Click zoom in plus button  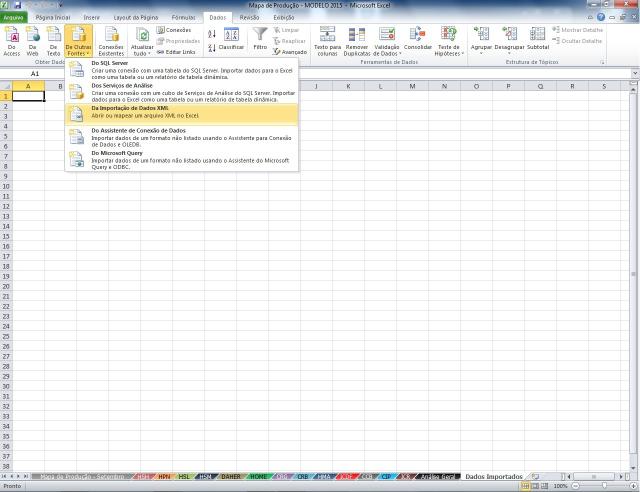tap(633, 486)
